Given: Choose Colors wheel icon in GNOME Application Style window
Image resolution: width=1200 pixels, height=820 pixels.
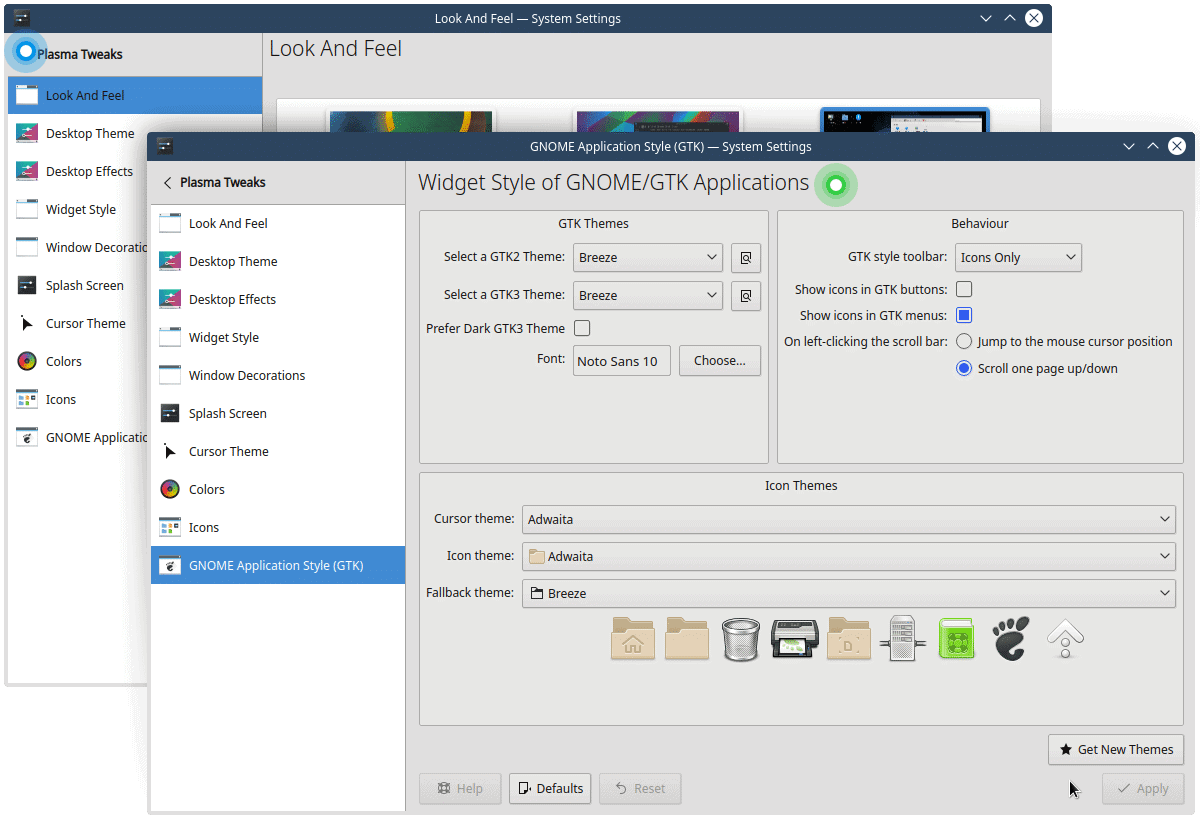Looking at the screenshot, I should [170, 489].
